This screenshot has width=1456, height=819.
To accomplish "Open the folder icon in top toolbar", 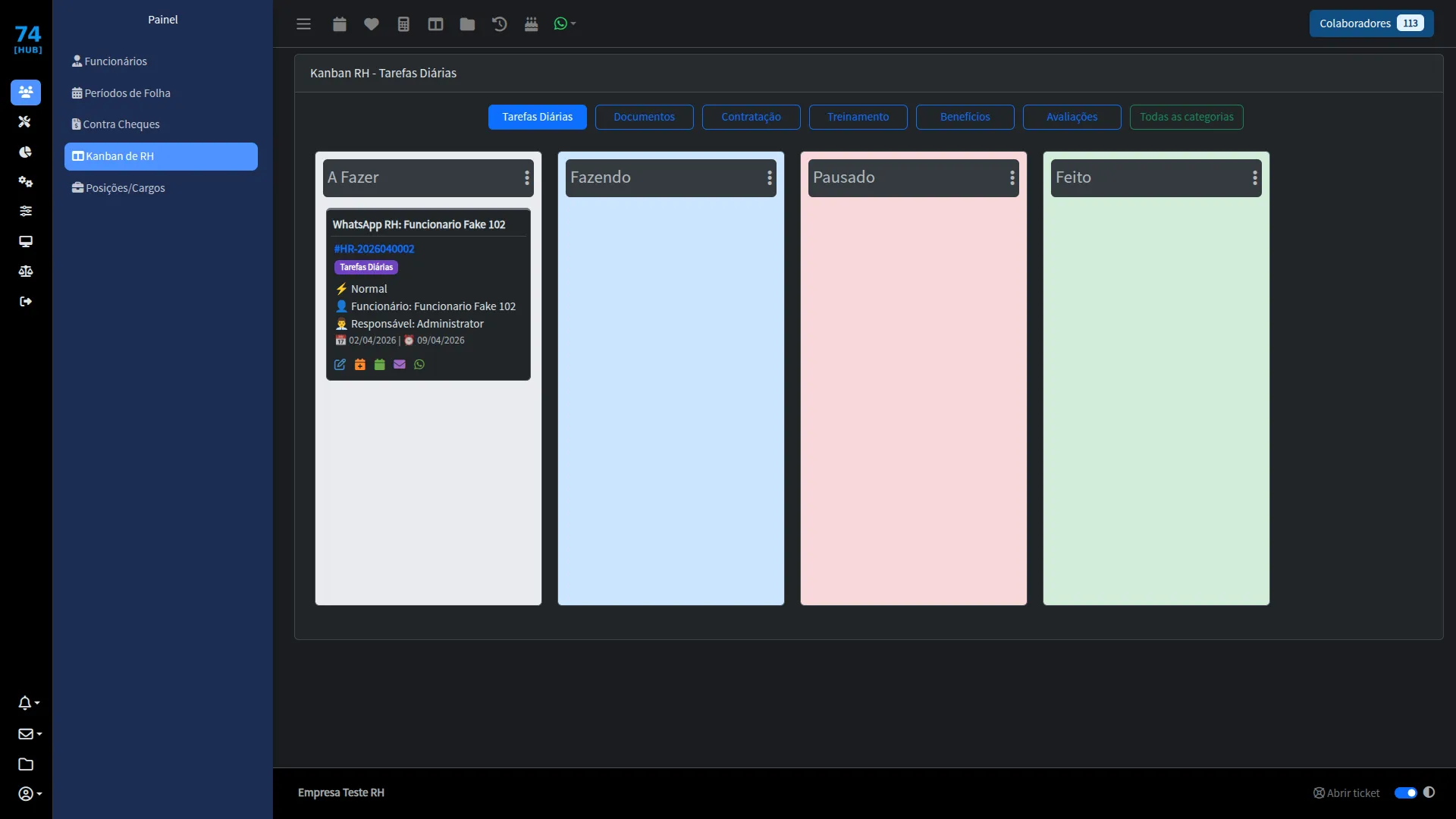I will click(x=467, y=24).
